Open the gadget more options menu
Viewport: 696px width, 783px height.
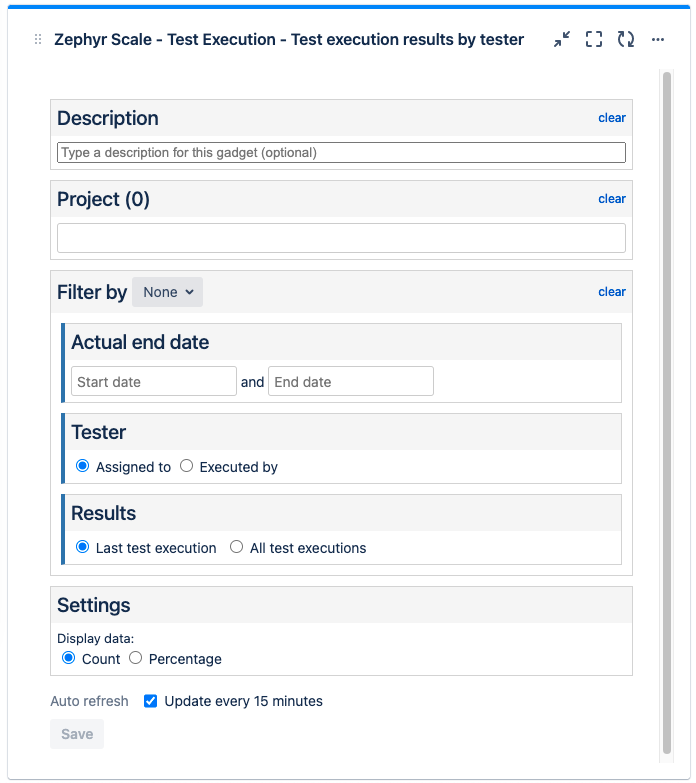point(658,40)
